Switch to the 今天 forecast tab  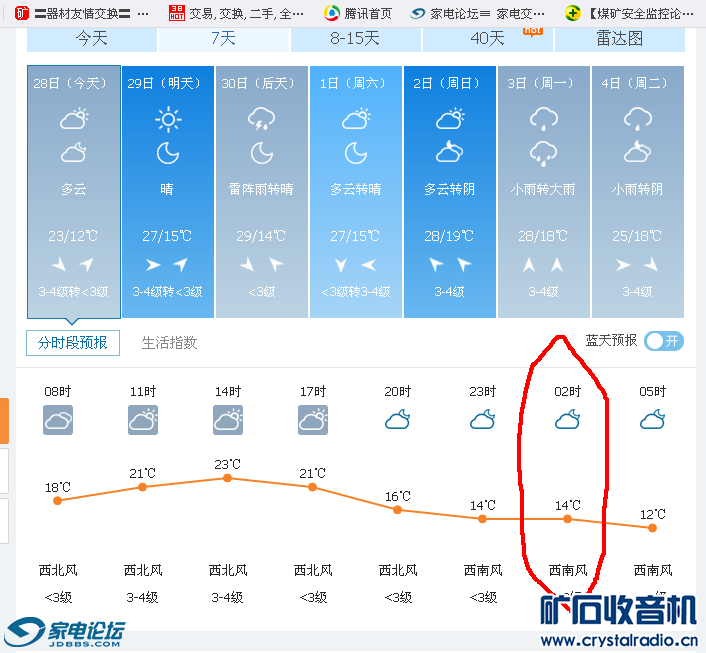click(x=92, y=39)
